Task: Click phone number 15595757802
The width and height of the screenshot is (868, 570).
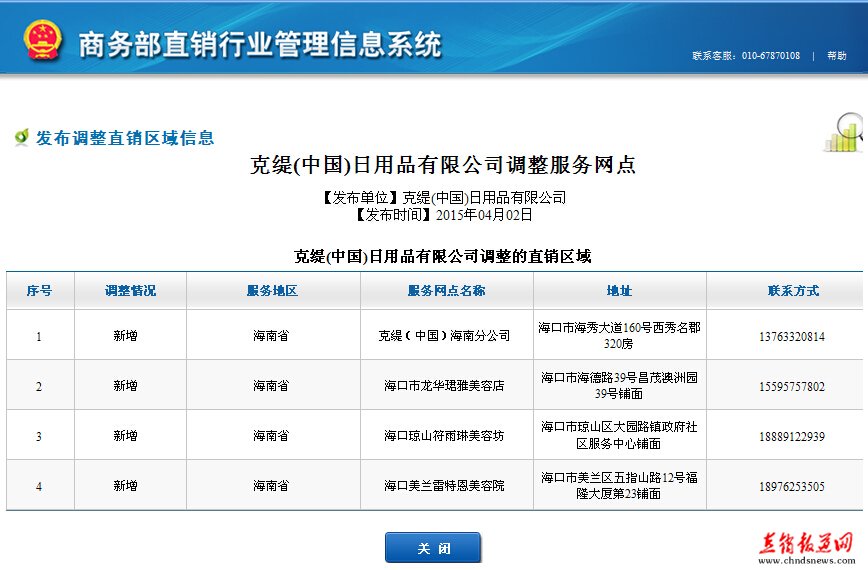Action: coord(792,386)
